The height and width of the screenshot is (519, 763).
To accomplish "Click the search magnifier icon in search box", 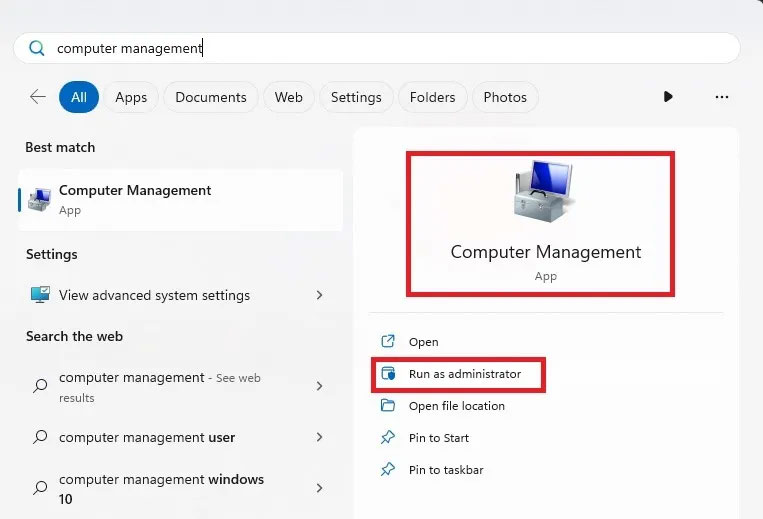I will click(37, 48).
